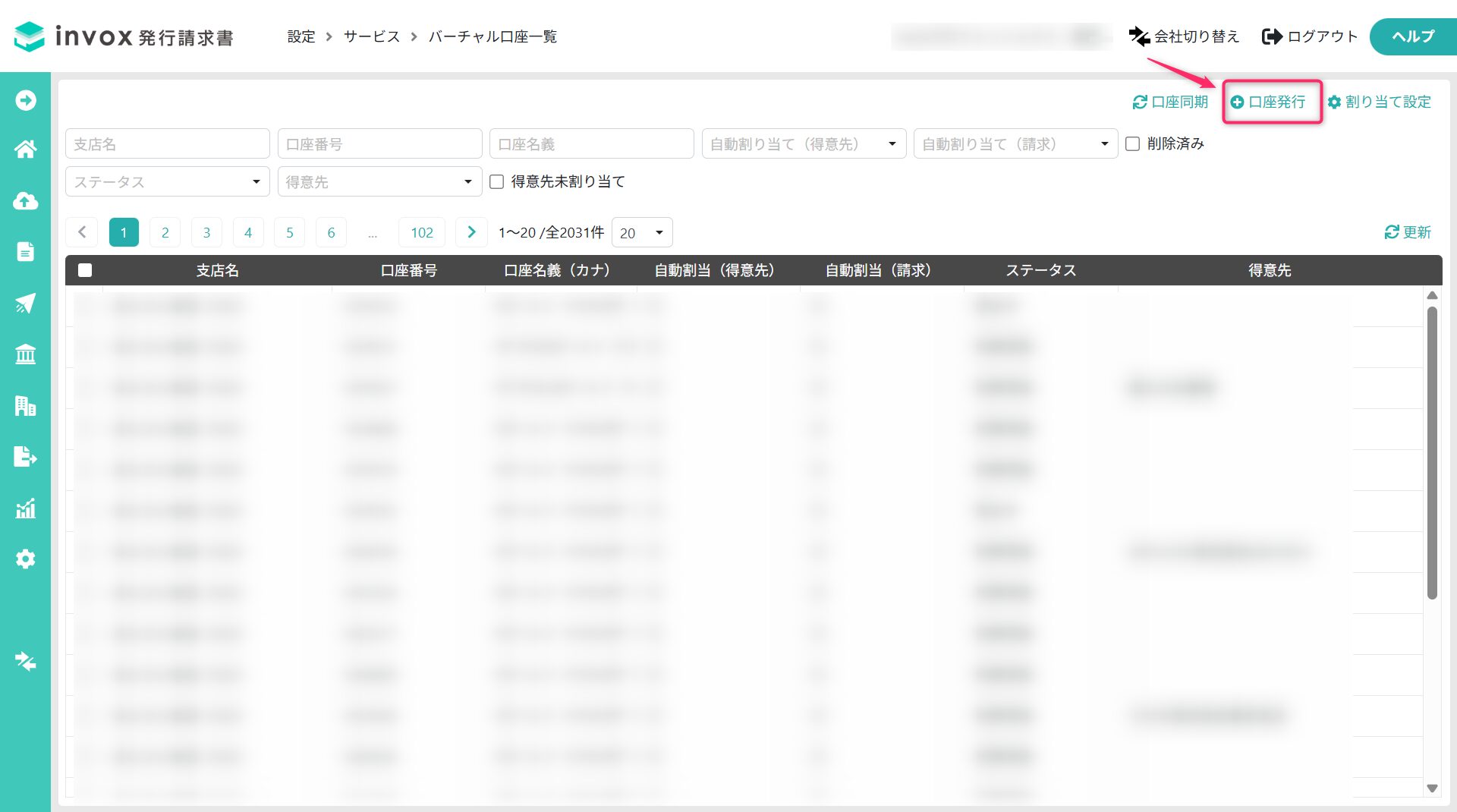This screenshot has height=812, width=1457.
Task: Click the document icon in the sidebar
Action: [x=25, y=252]
